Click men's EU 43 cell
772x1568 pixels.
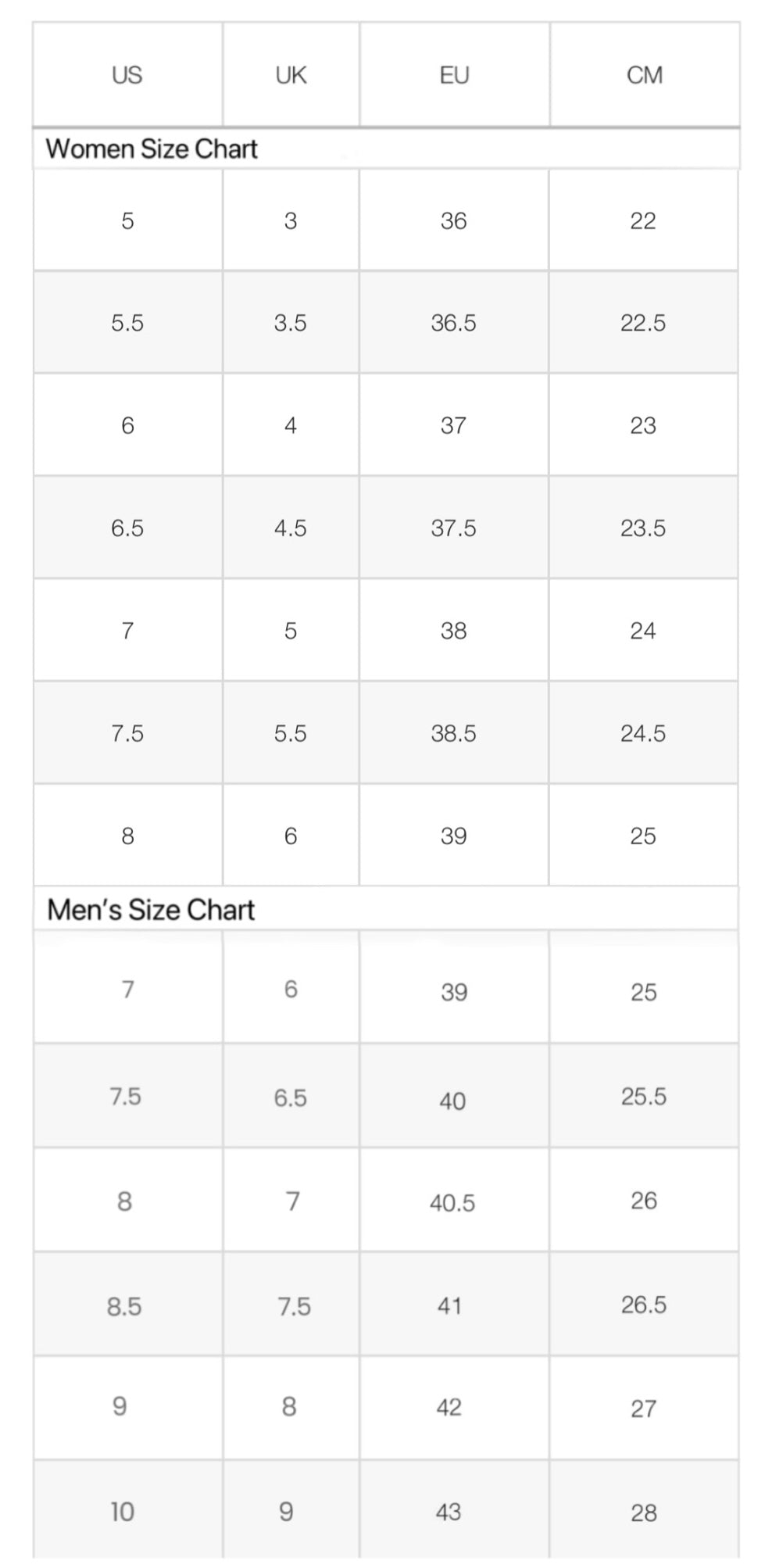[x=454, y=1512]
